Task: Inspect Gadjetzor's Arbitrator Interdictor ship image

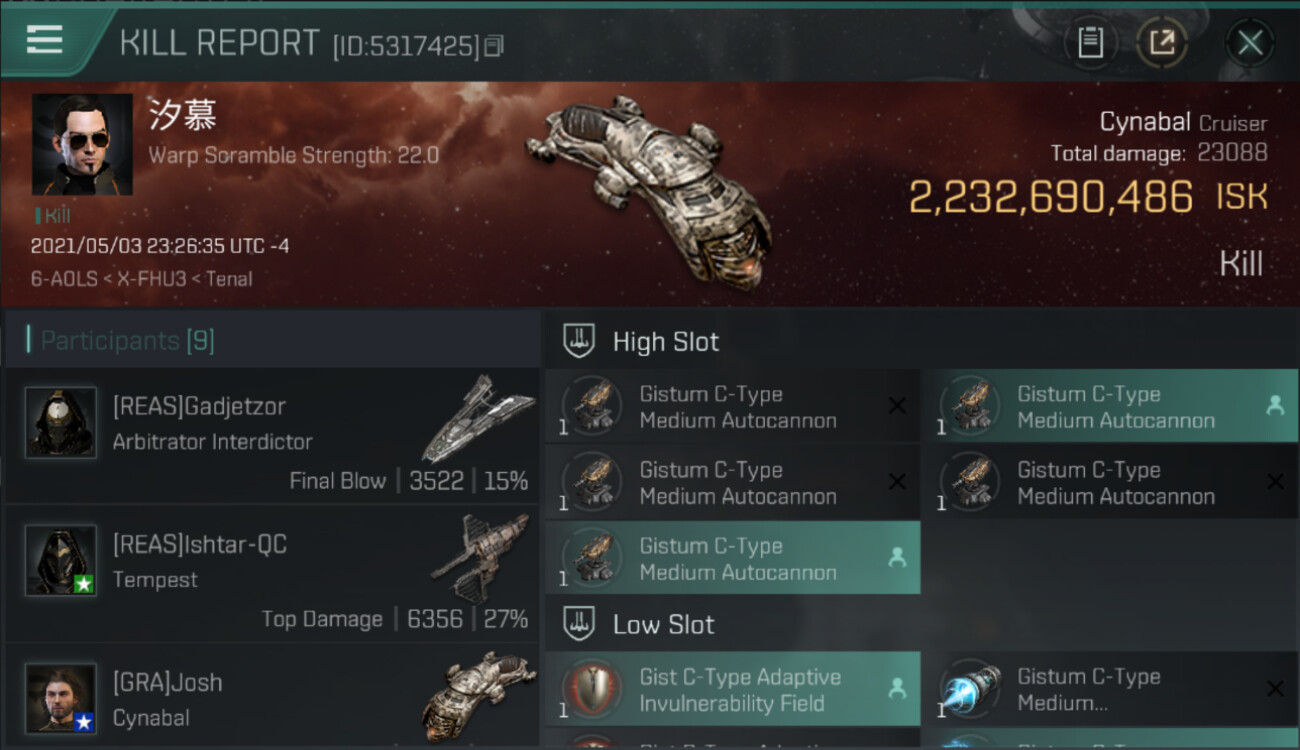Action: coord(476,420)
